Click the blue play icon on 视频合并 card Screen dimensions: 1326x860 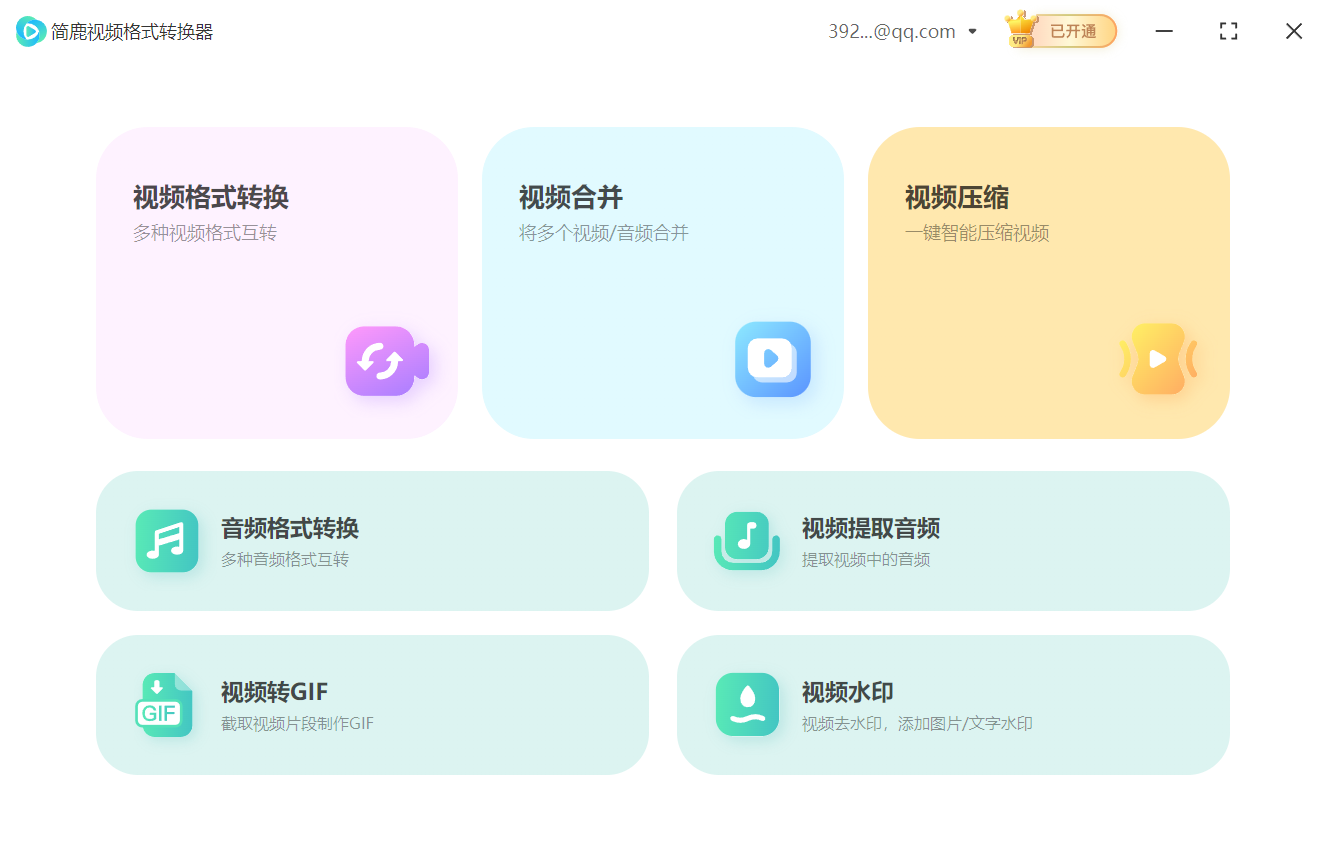point(772,360)
